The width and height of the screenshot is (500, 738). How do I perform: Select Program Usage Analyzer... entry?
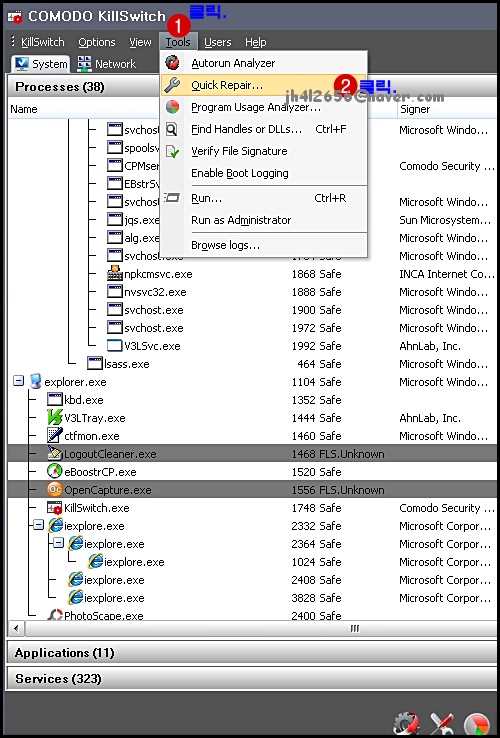(264, 107)
